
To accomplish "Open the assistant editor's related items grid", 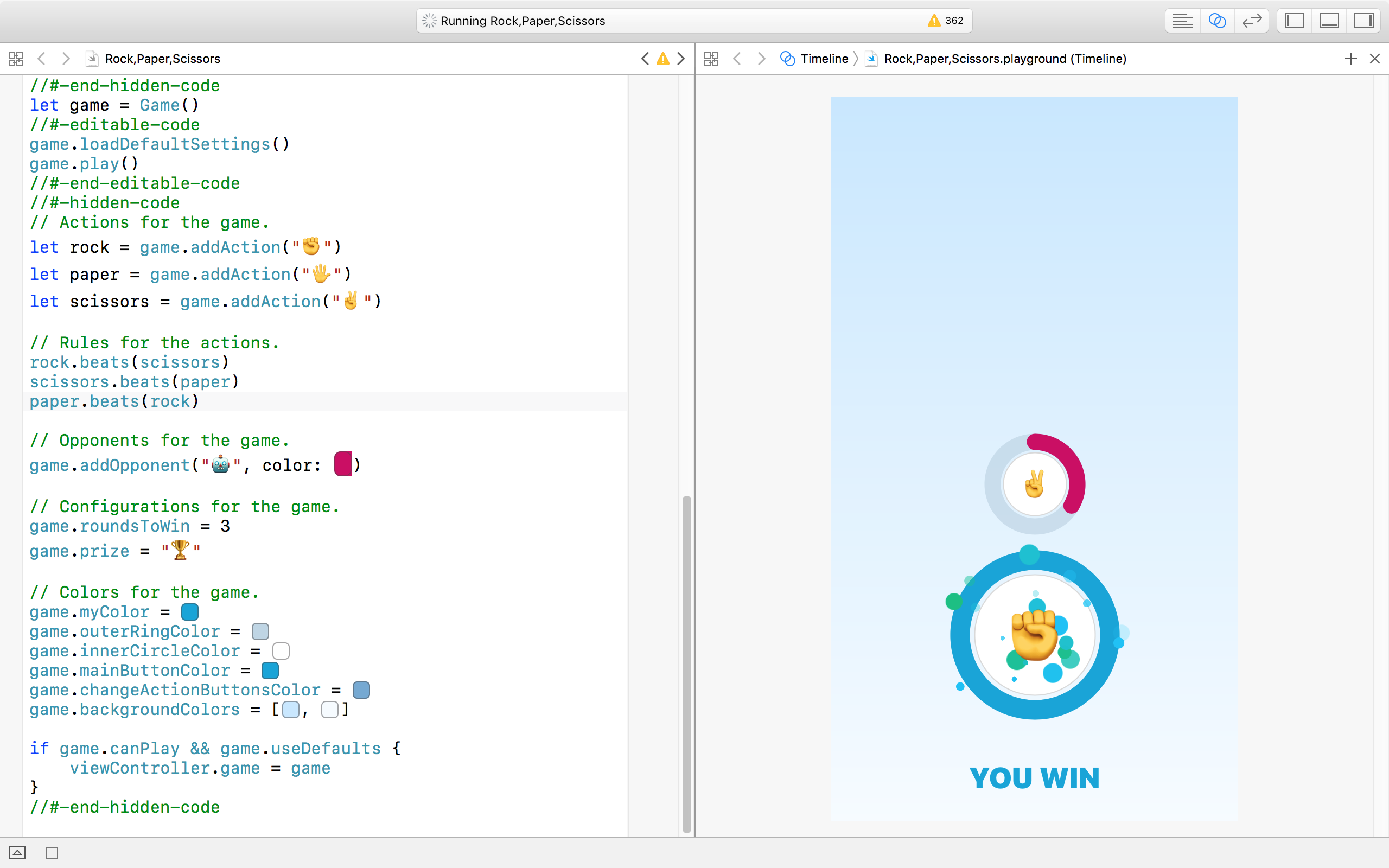I will [x=711, y=59].
